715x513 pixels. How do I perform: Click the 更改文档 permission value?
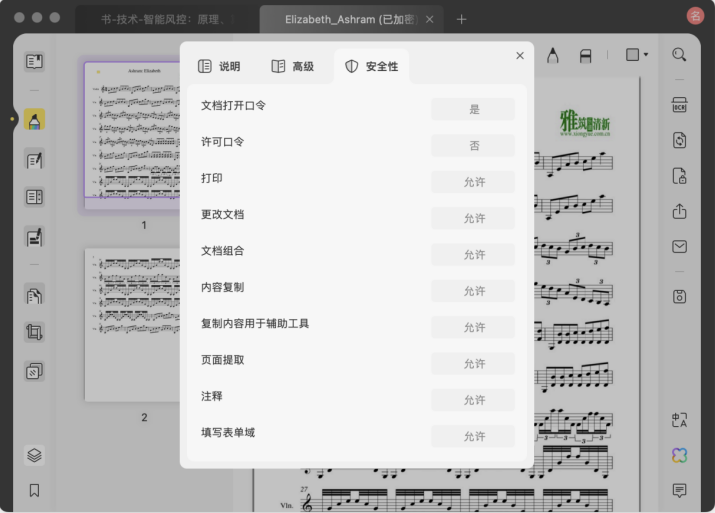coord(473,218)
